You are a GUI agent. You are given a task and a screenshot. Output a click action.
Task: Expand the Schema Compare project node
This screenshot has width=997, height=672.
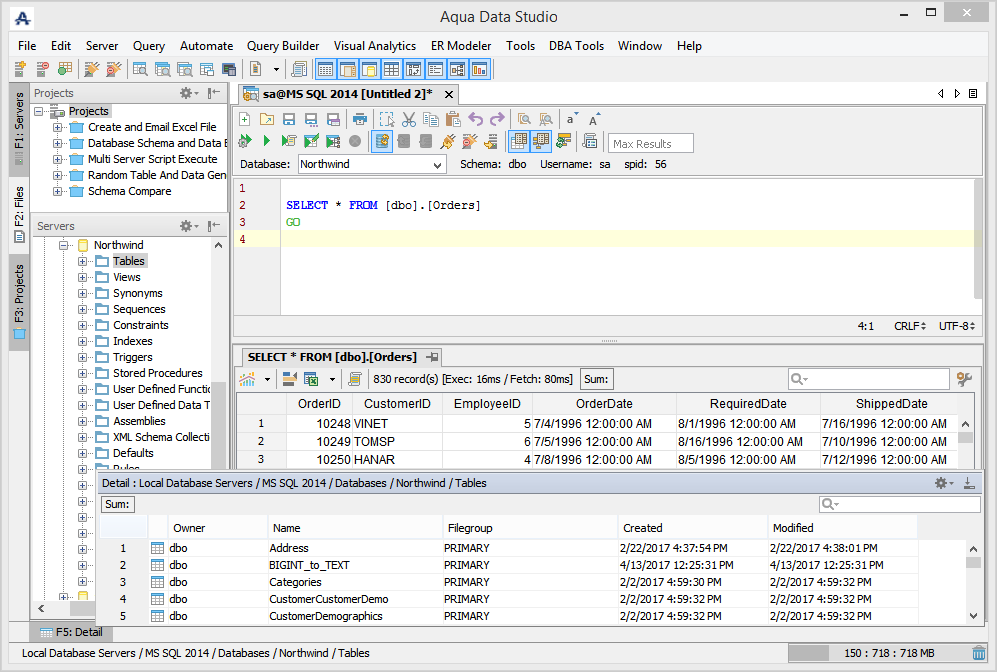point(58,191)
